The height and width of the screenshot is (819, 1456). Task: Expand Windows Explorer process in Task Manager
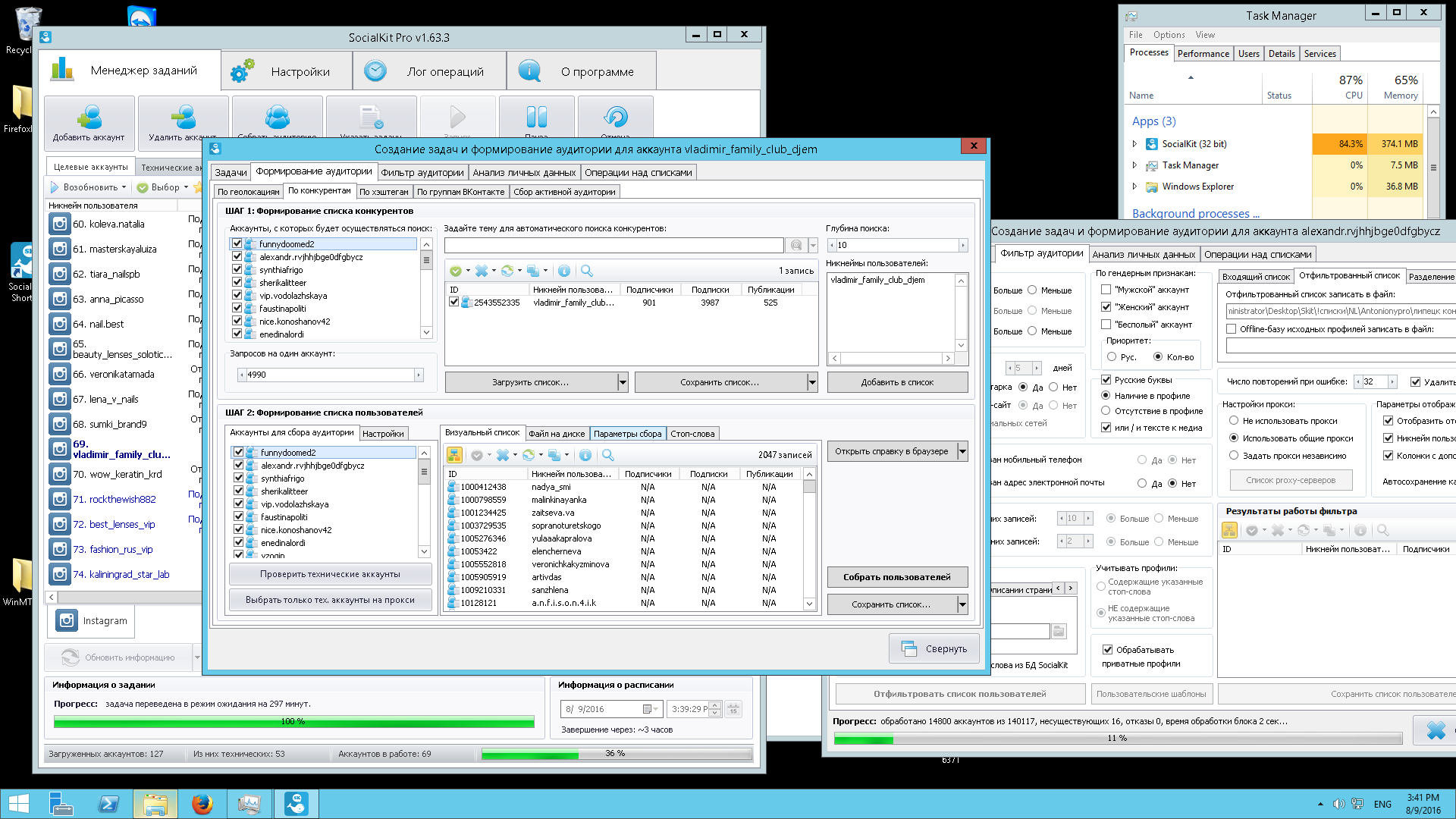(1134, 187)
